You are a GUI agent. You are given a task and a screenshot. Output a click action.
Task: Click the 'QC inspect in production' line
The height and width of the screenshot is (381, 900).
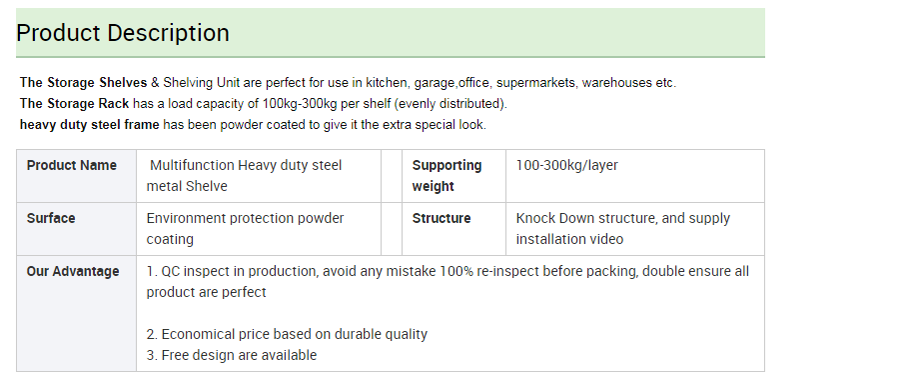pyautogui.click(x=448, y=282)
